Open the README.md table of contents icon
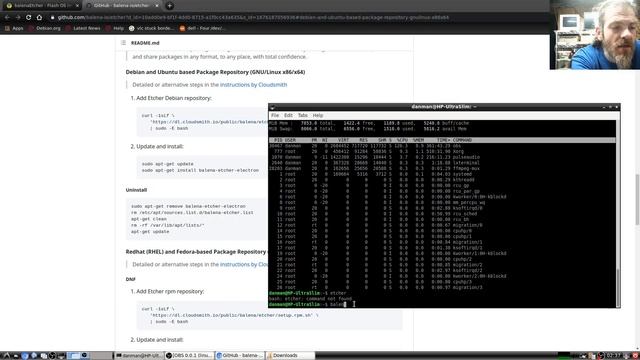 [123, 42]
